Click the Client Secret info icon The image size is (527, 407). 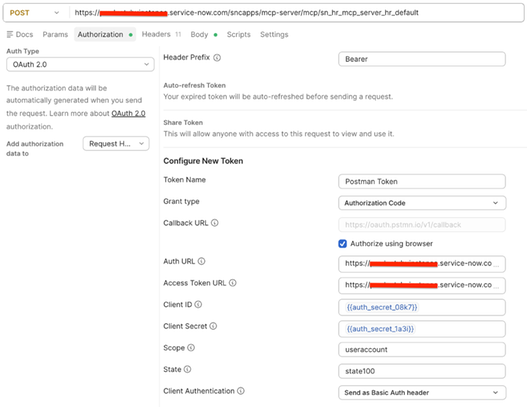(x=213, y=326)
